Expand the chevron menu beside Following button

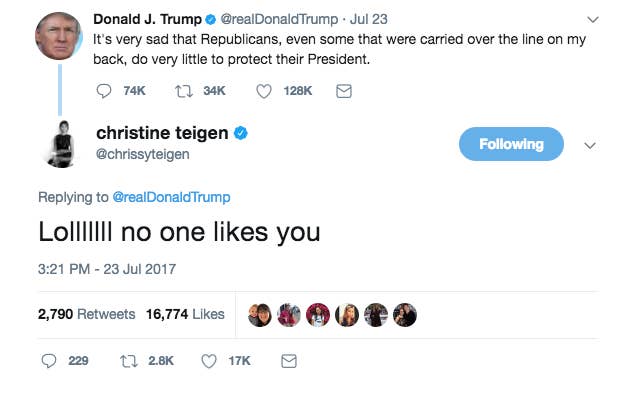[x=590, y=145]
